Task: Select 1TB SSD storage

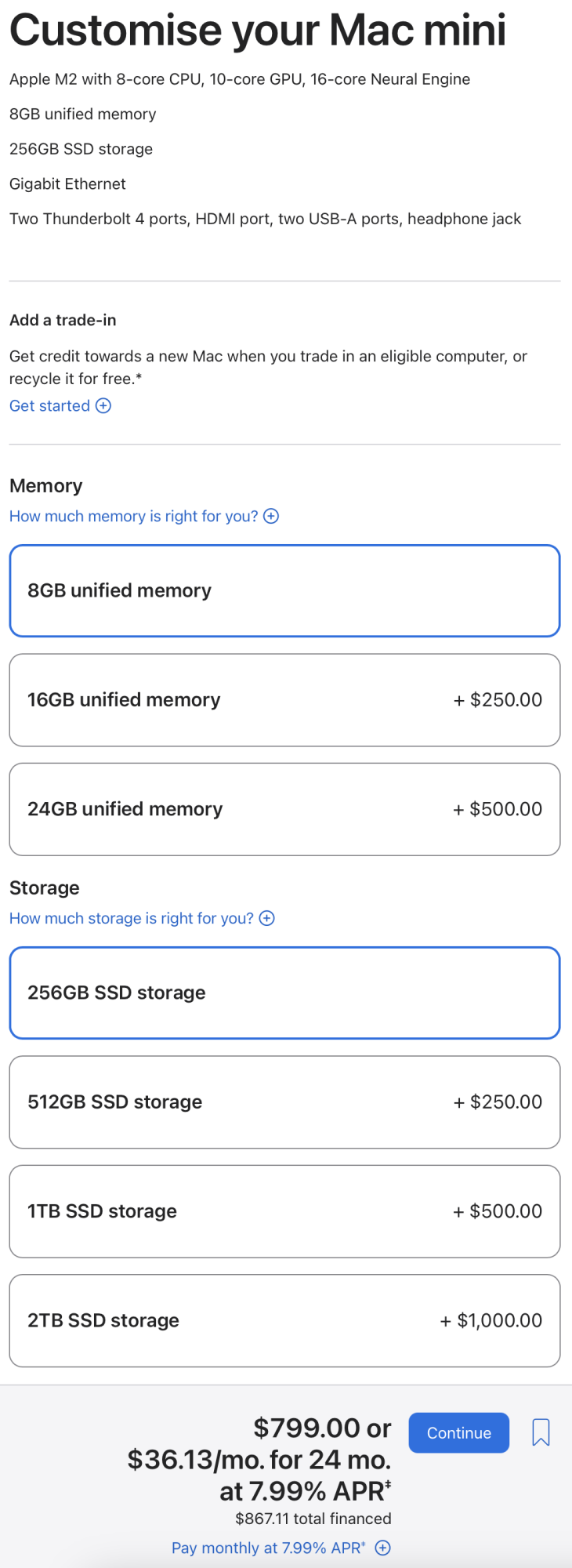Action: [x=284, y=1210]
